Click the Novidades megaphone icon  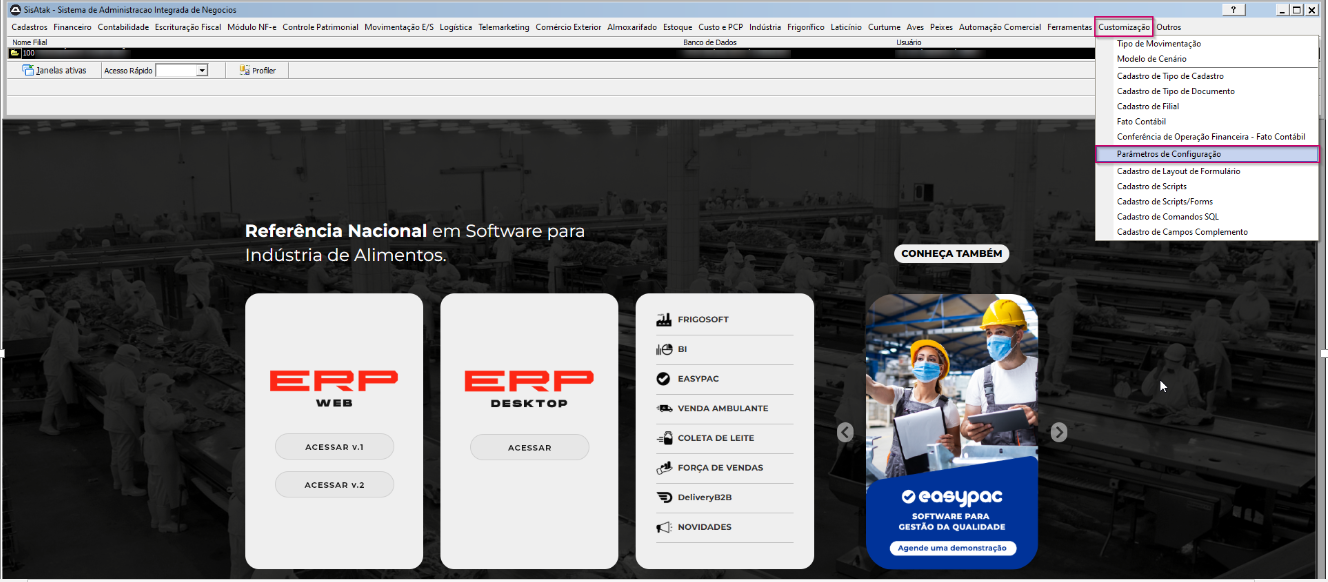[662, 527]
